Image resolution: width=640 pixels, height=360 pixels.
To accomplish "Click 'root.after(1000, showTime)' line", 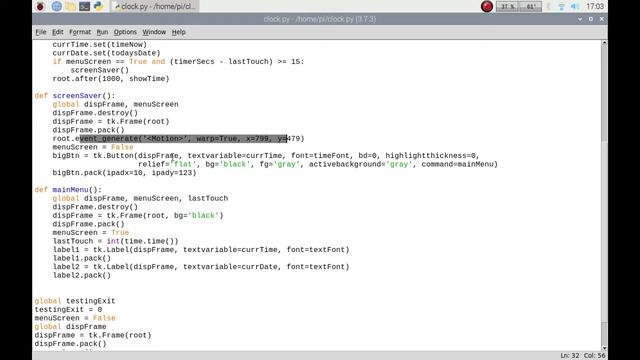I will [111, 78].
